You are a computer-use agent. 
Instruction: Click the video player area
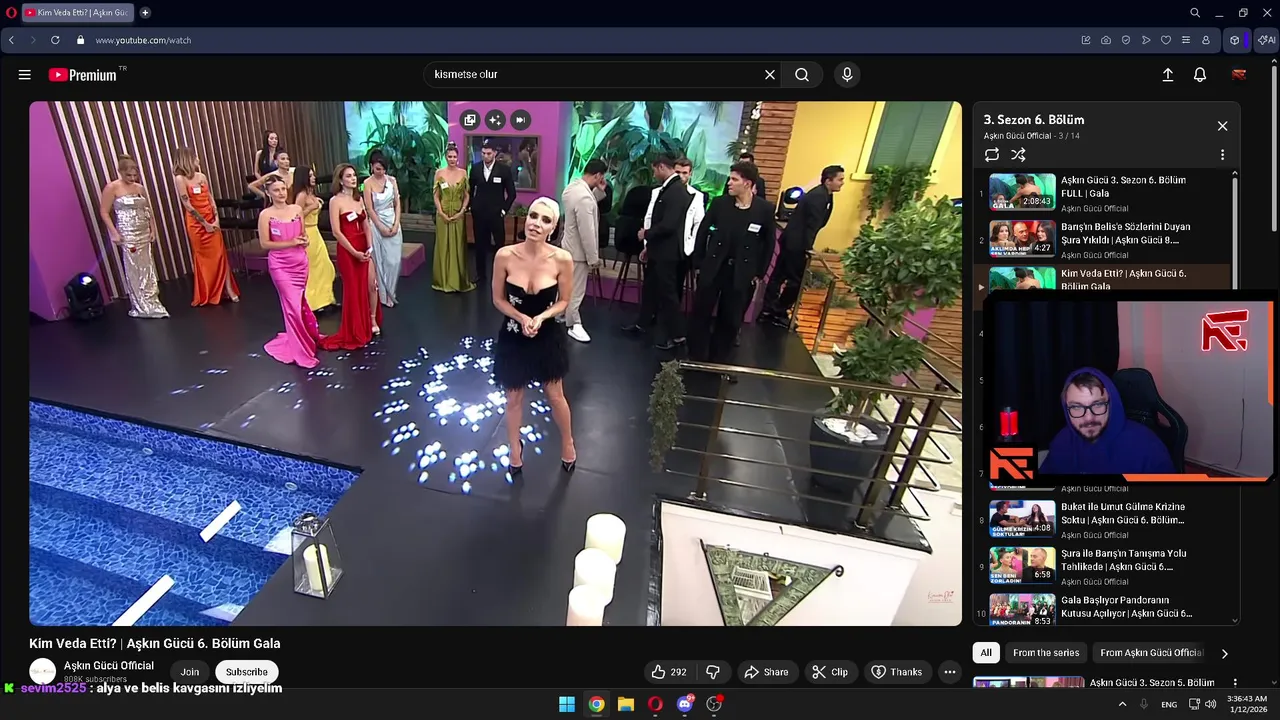coord(495,363)
